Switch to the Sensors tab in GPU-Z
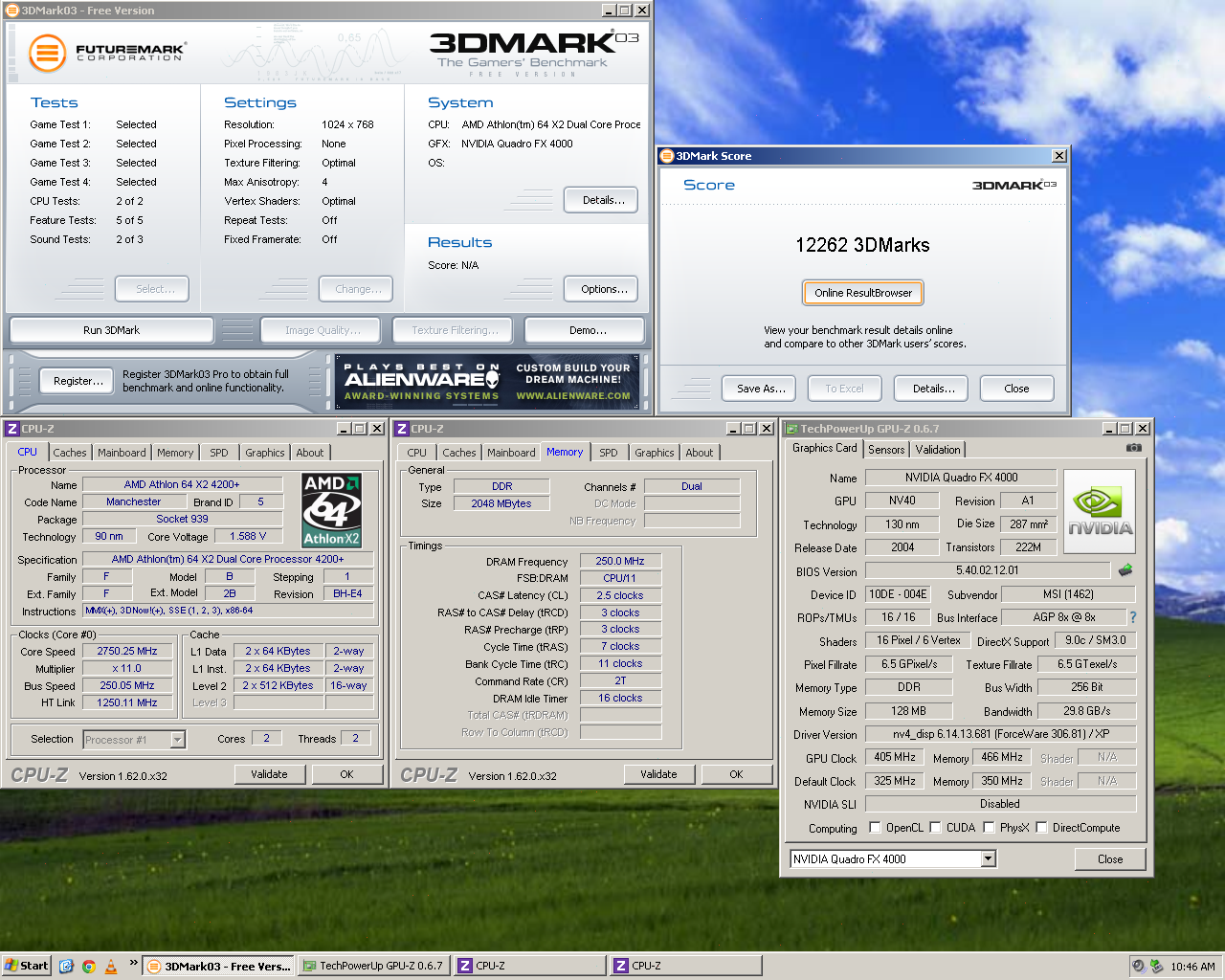 pyautogui.click(x=886, y=450)
